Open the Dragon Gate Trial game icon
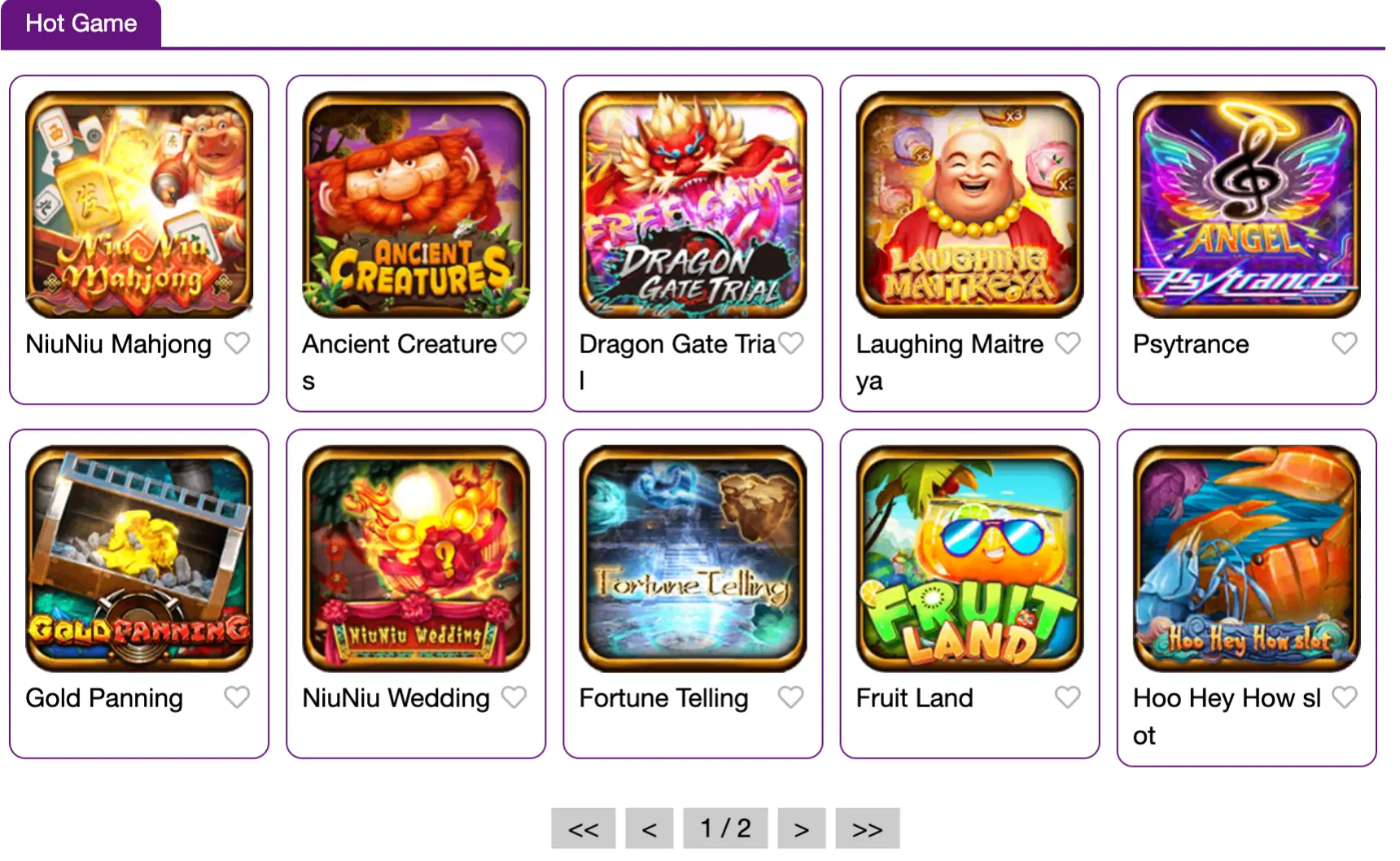The width and height of the screenshot is (1400, 861). point(693,204)
